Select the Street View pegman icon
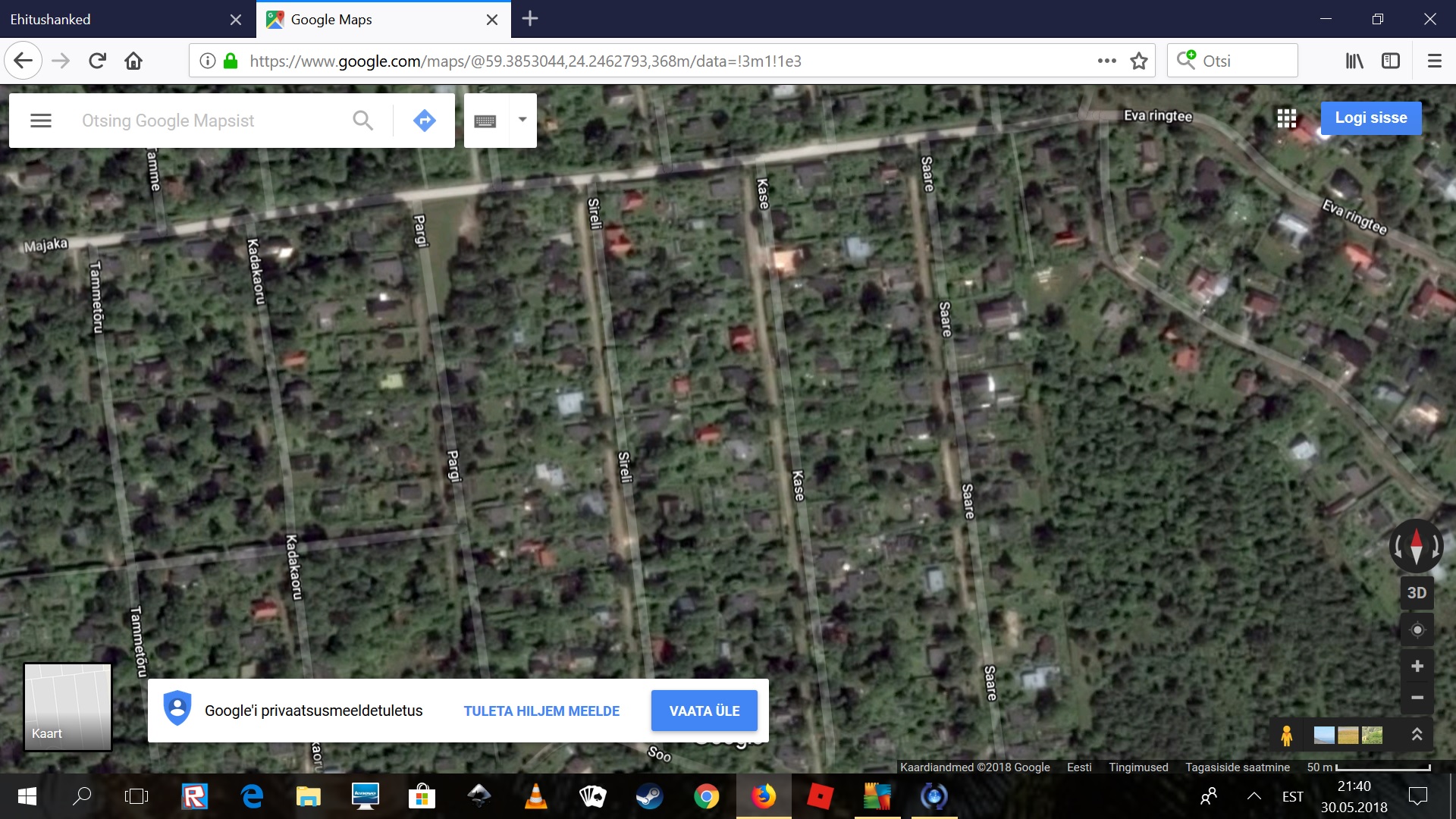Image resolution: width=1456 pixels, height=819 pixels. click(x=1286, y=735)
